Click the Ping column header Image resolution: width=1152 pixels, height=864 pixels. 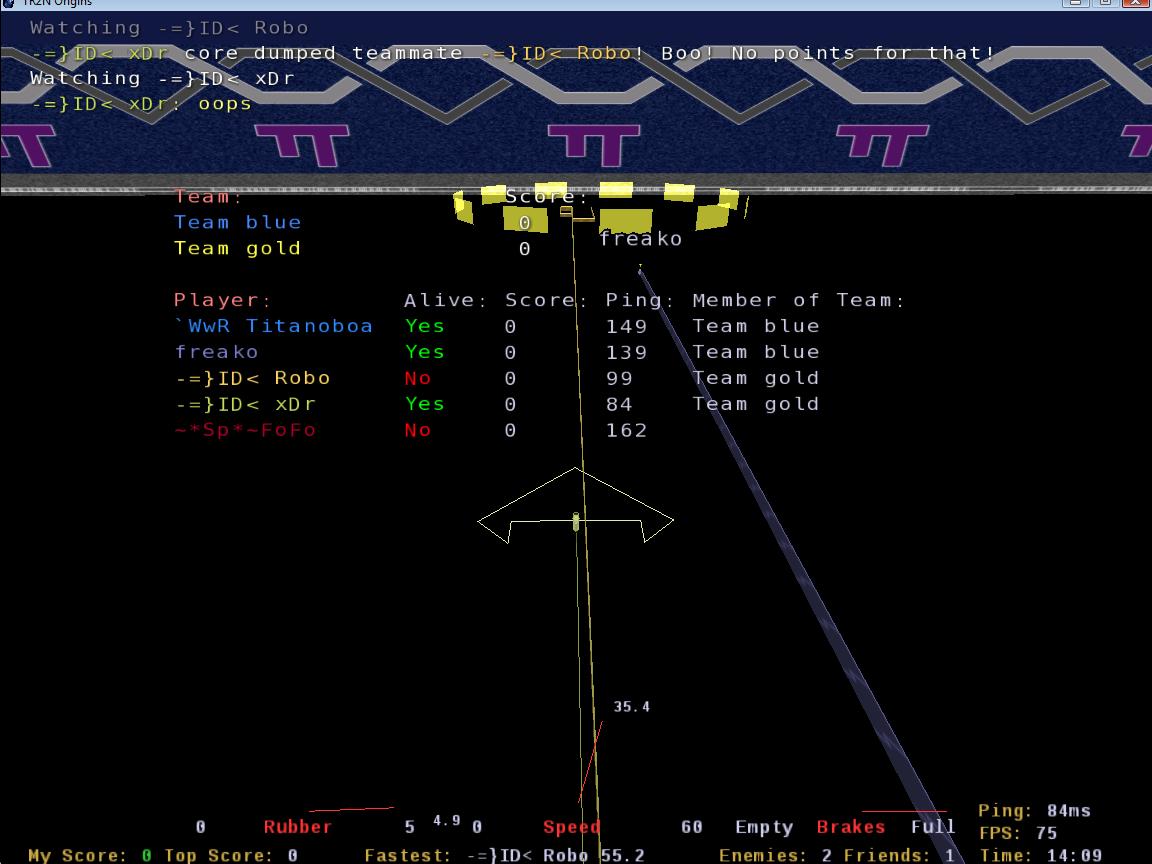coord(639,300)
